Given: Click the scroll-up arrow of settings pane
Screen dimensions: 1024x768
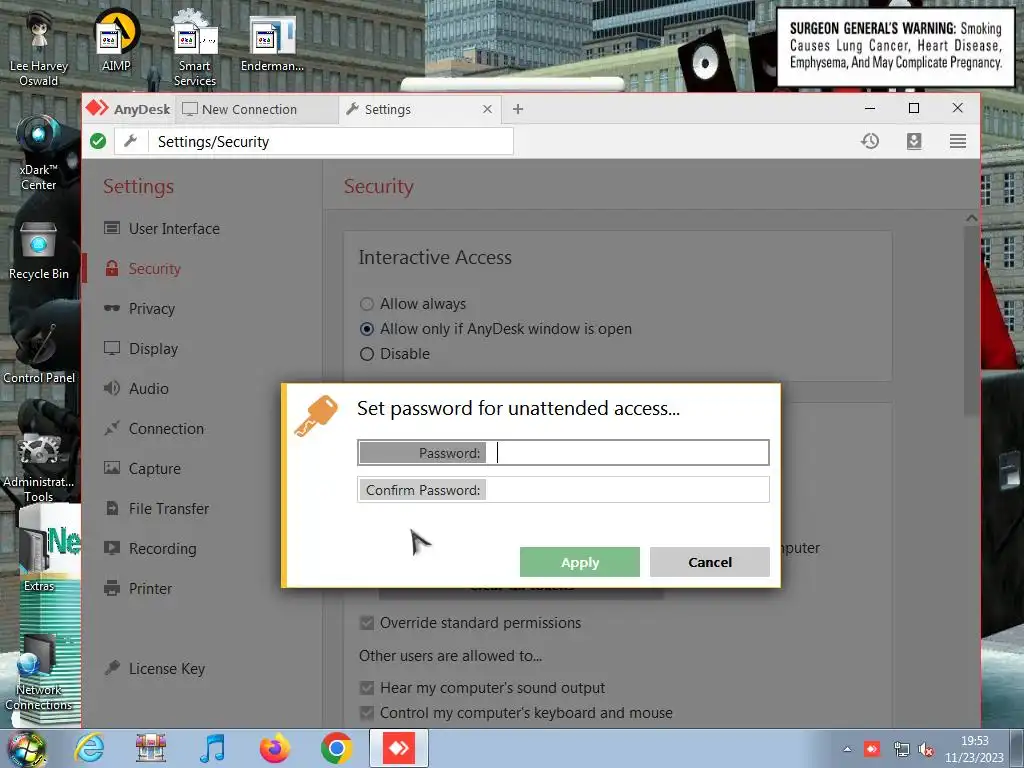Looking at the screenshot, I should (x=972, y=218).
